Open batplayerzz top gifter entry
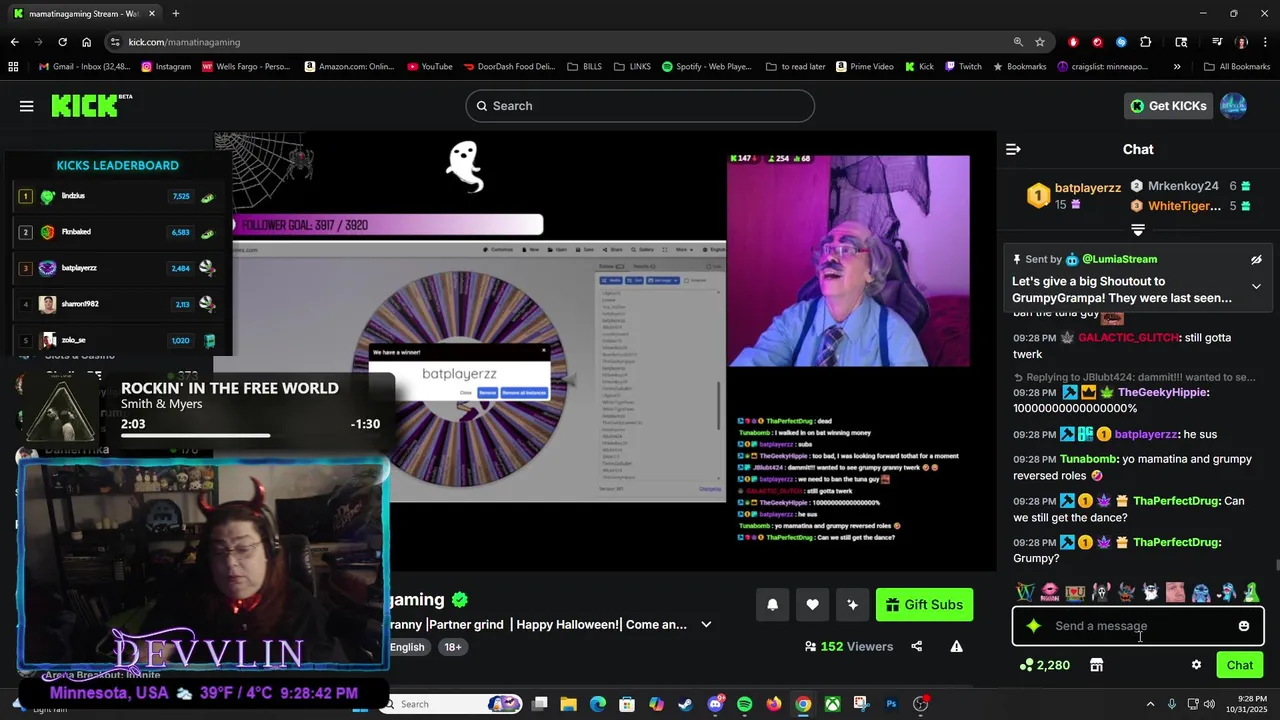1280x720 pixels. [1074, 195]
